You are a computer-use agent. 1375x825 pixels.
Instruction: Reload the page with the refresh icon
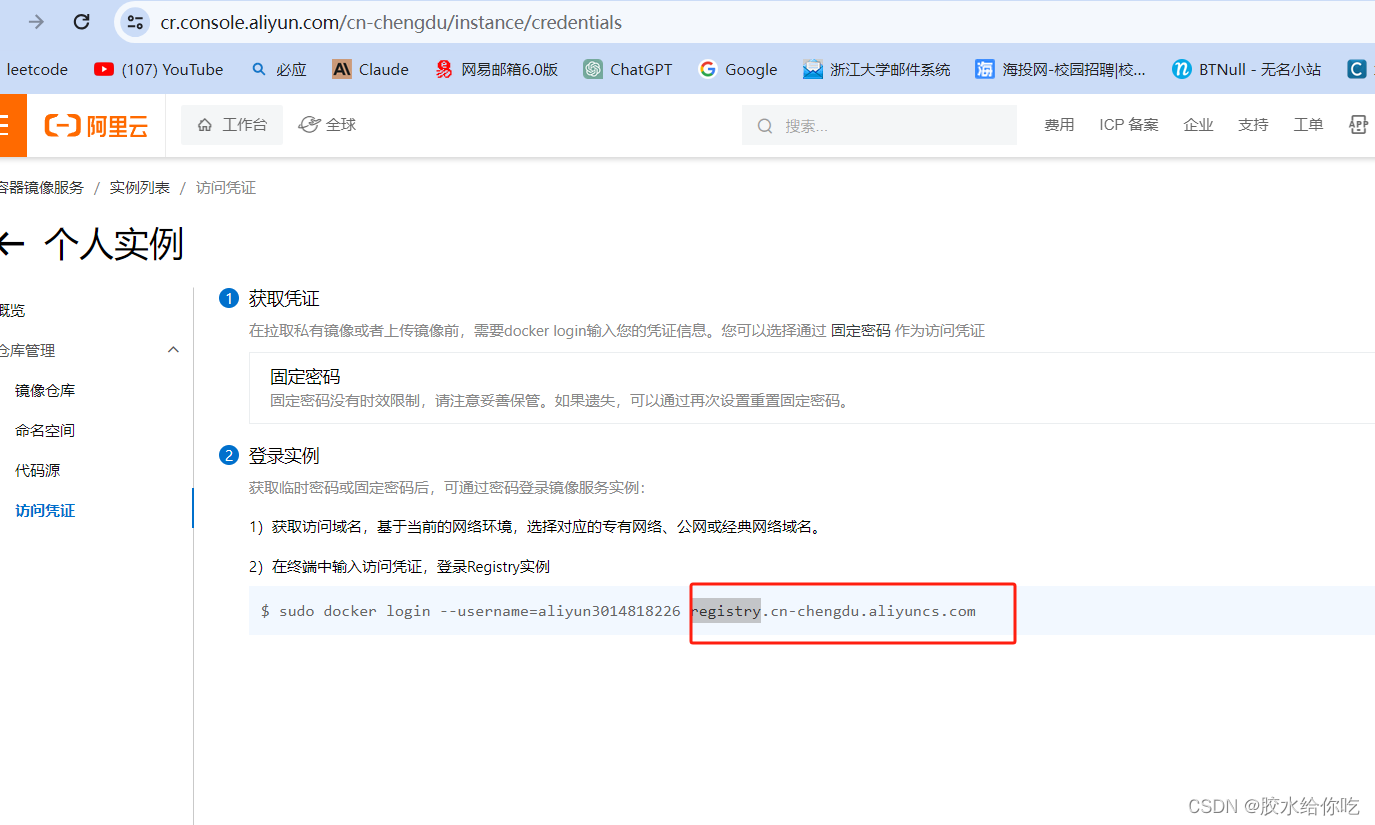click(82, 21)
